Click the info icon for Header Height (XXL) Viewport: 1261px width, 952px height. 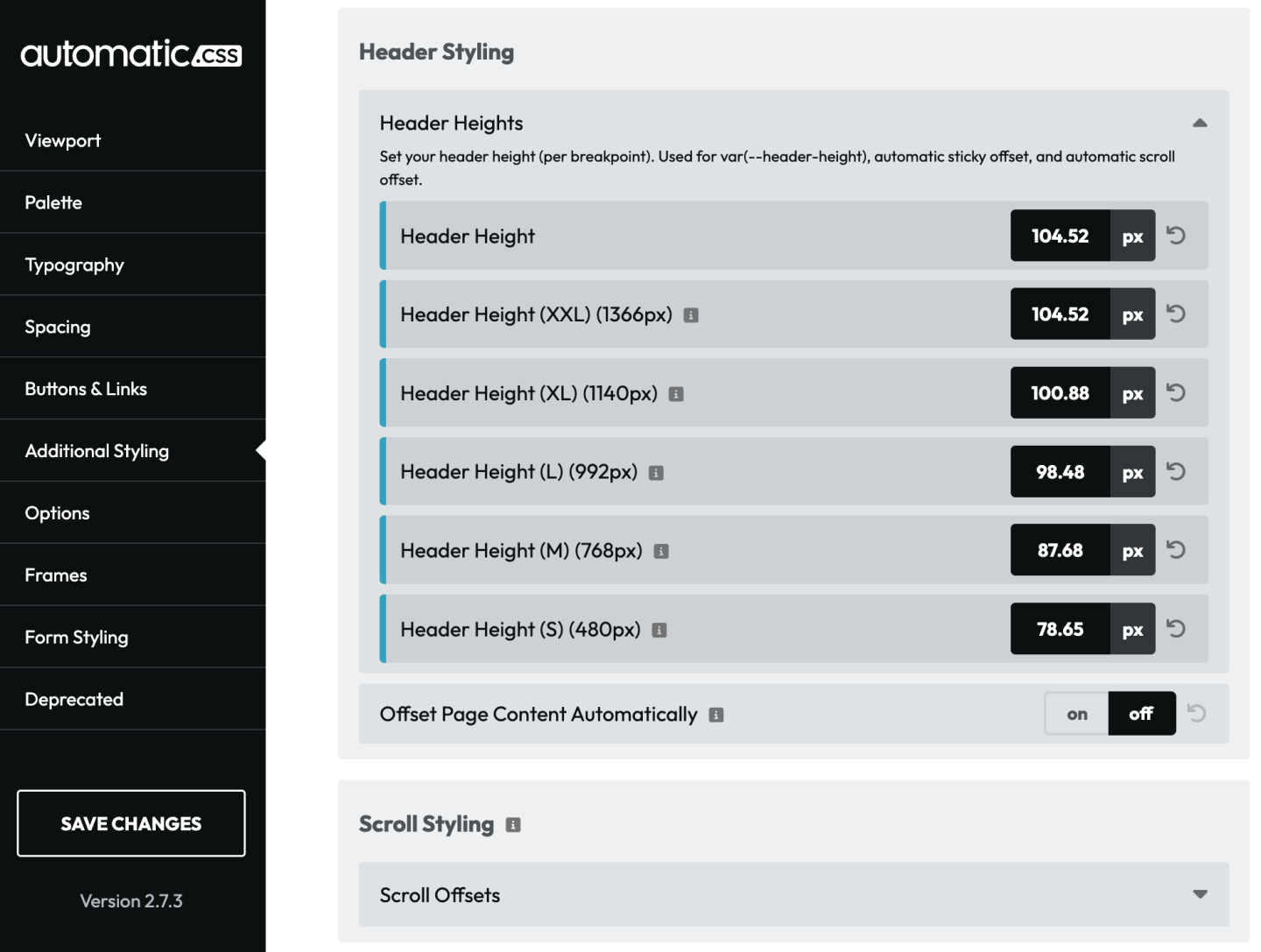click(690, 314)
